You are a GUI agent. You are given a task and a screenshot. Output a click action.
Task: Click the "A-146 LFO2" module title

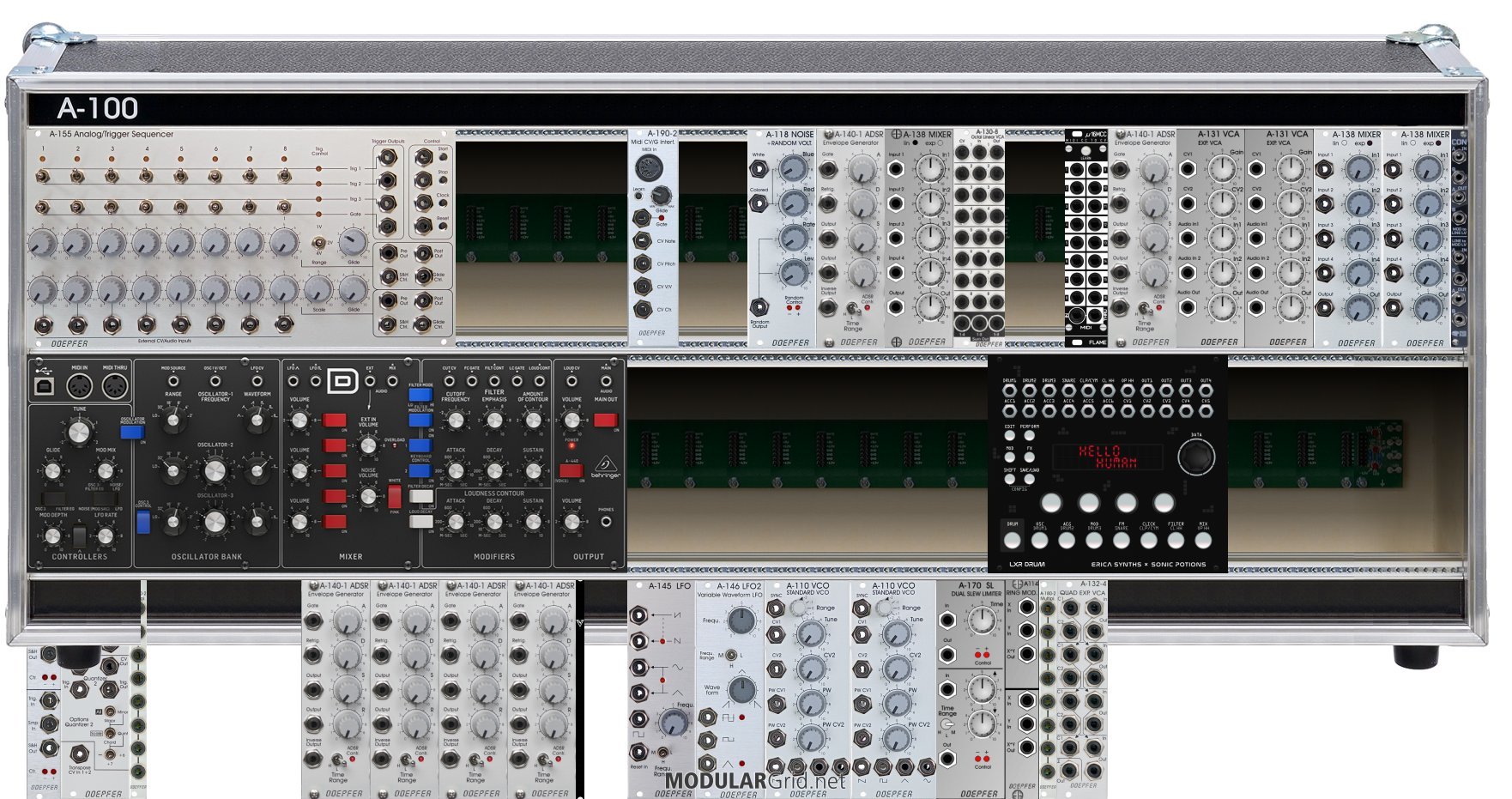pyautogui.click(x=738, y=586)
